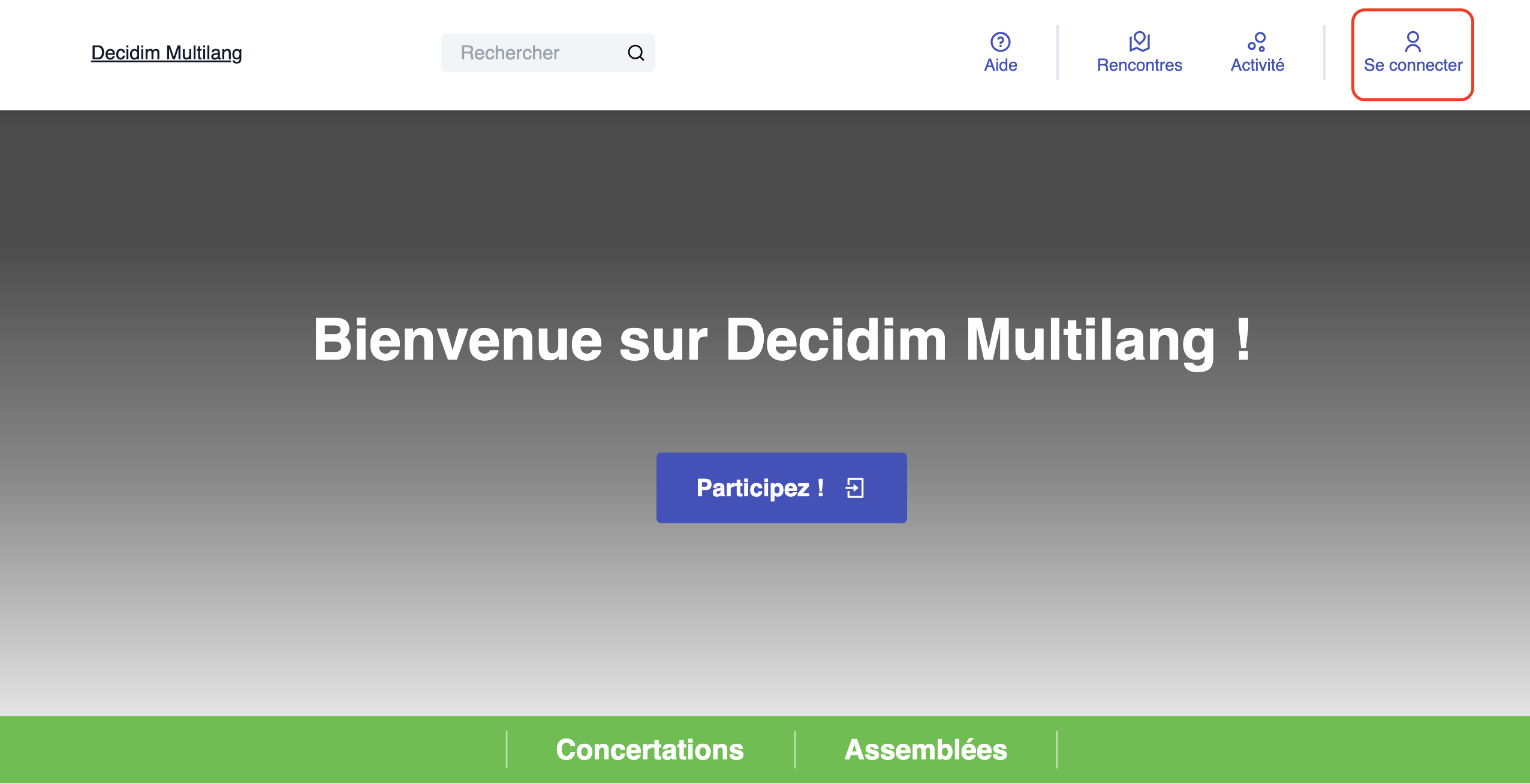1530x784 pixels.
Task: Click the Aide question mark icon
Action: (1000, 41)
